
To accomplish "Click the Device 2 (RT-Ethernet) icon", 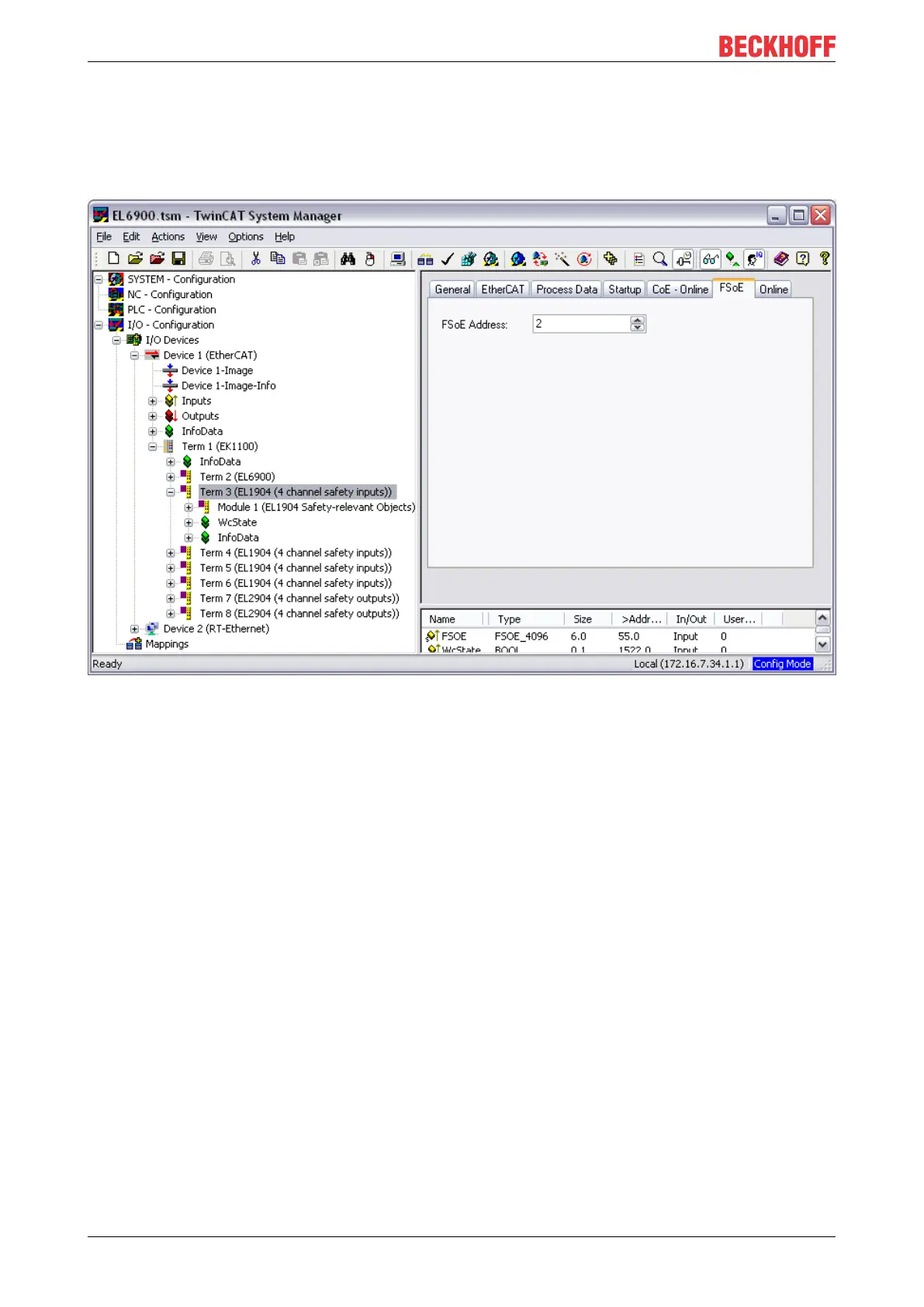I will [x=152, y=629].
